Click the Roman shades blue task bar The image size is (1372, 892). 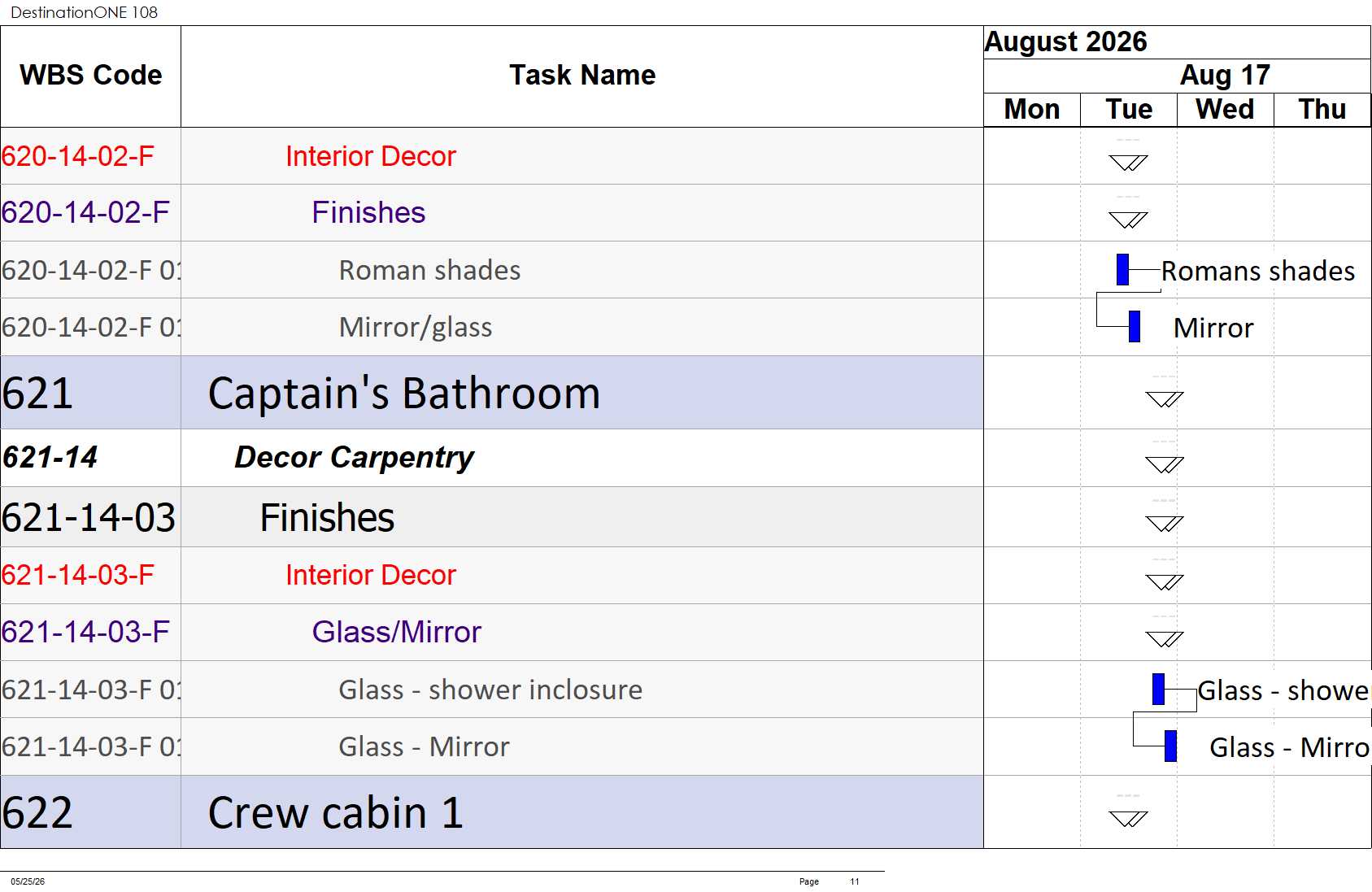pos(1122,269)
